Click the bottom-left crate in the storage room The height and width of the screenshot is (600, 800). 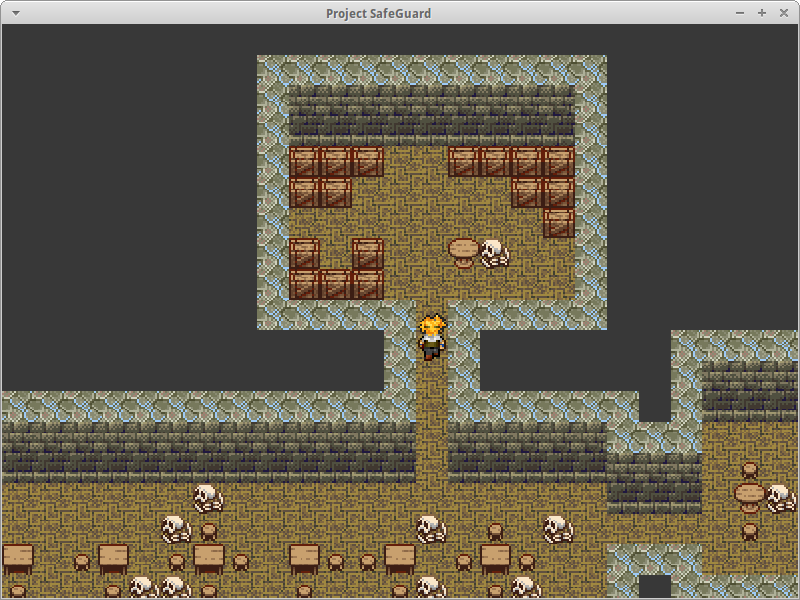coord(304,284)
